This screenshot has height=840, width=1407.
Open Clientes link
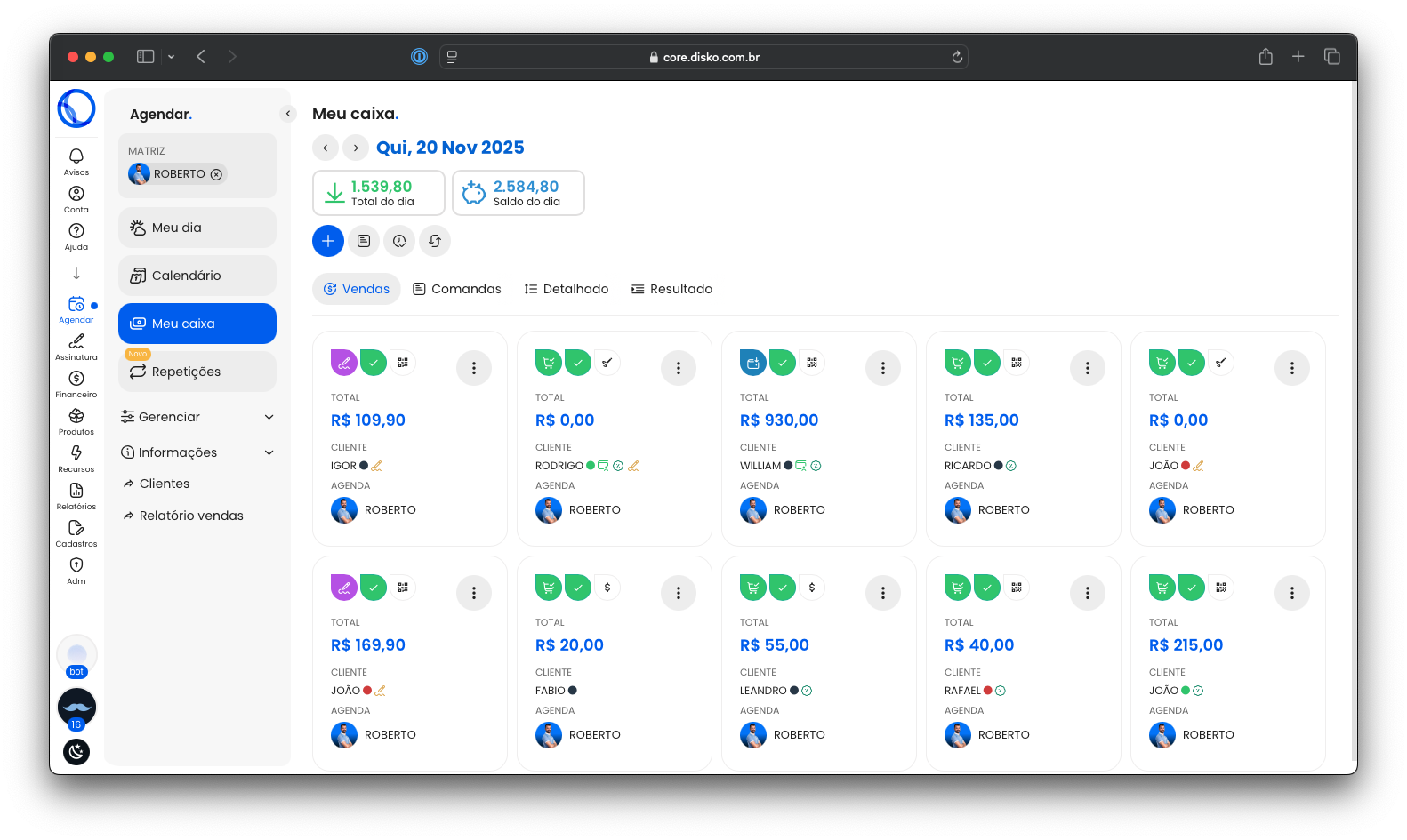pos(157,484)
